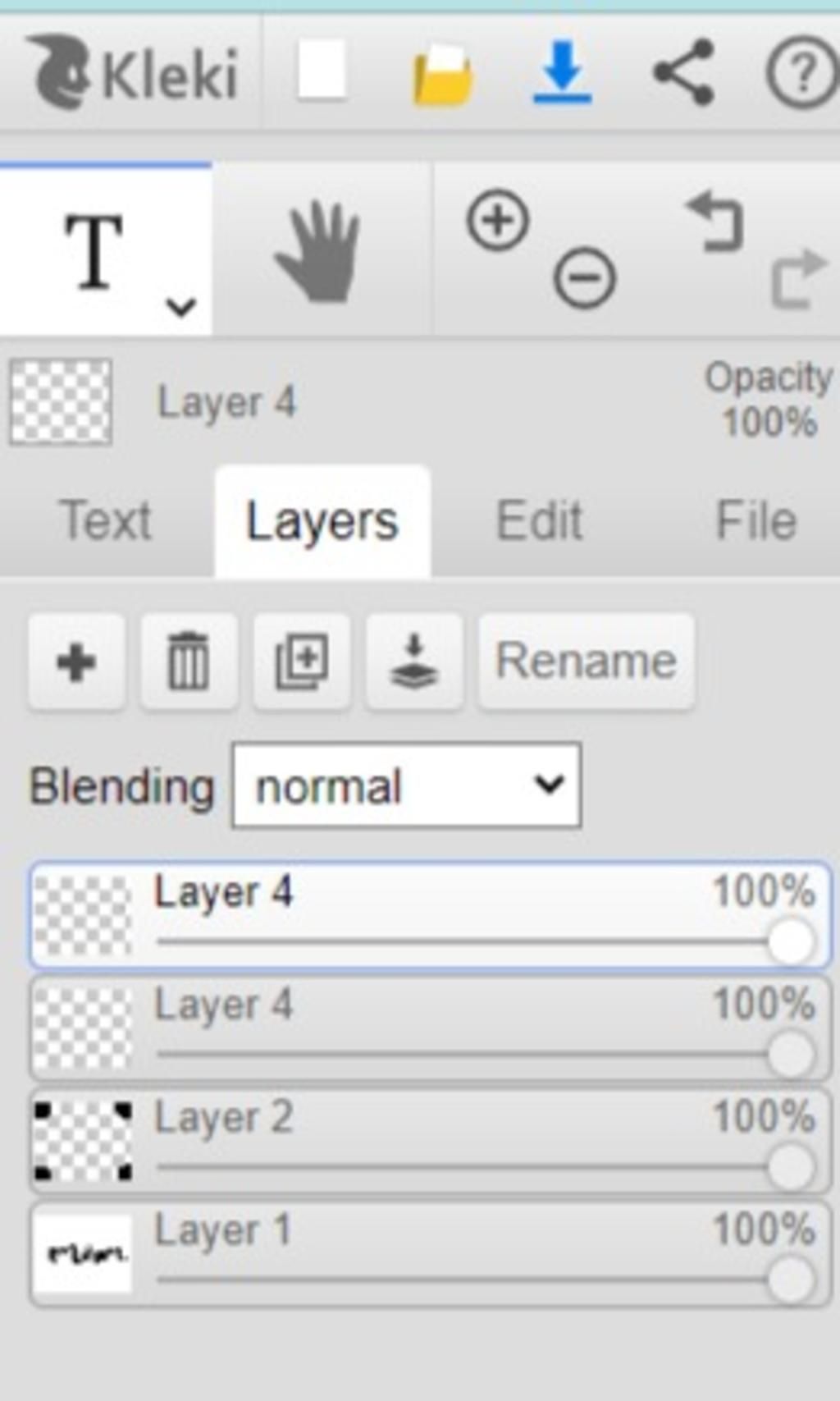
Task: Open an image with the folder icon
Action: click(442, 76)
